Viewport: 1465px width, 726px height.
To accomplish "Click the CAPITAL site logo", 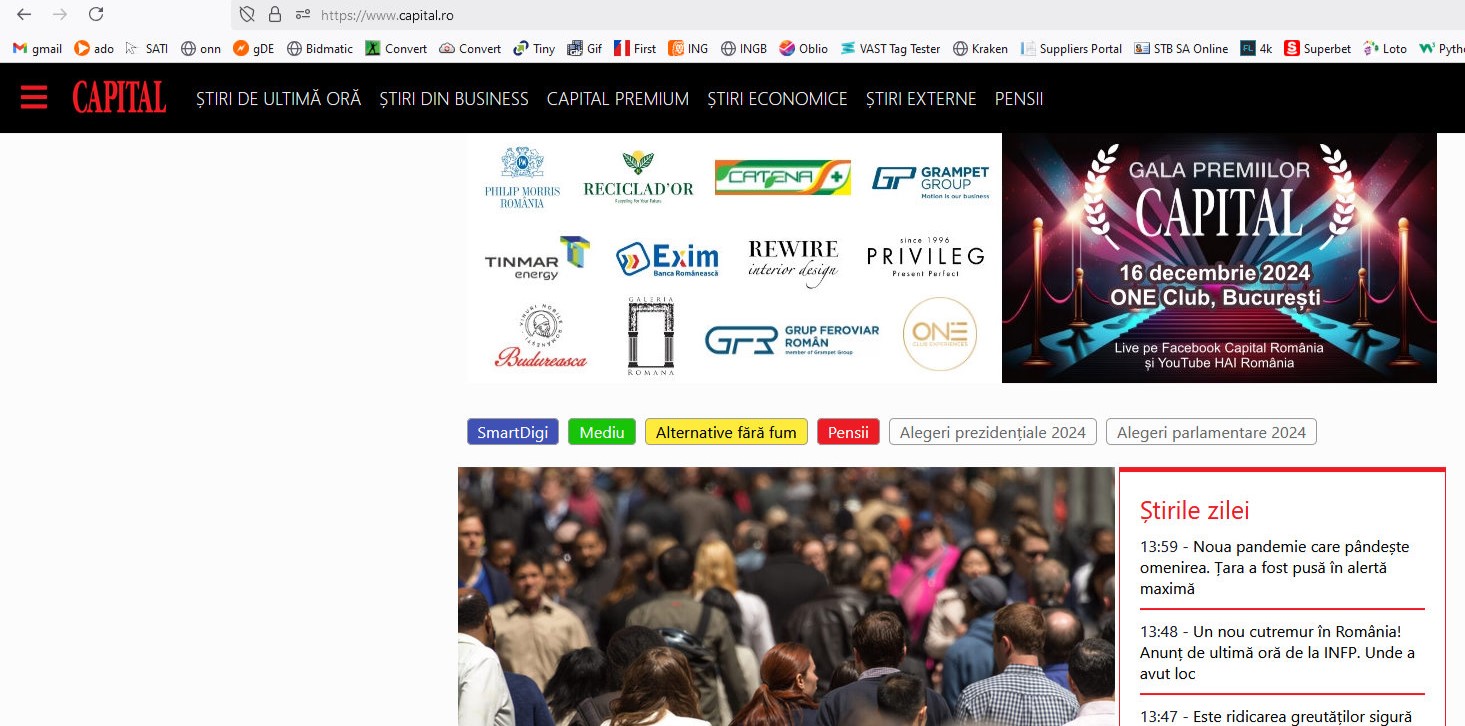I will [x=119, y=98].
